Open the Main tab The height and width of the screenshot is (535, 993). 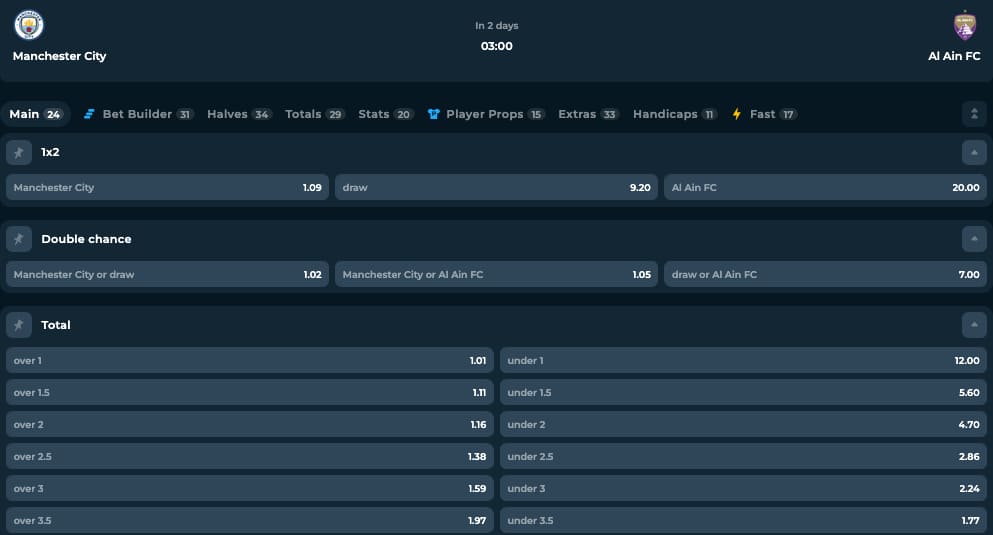coord(35,114)
